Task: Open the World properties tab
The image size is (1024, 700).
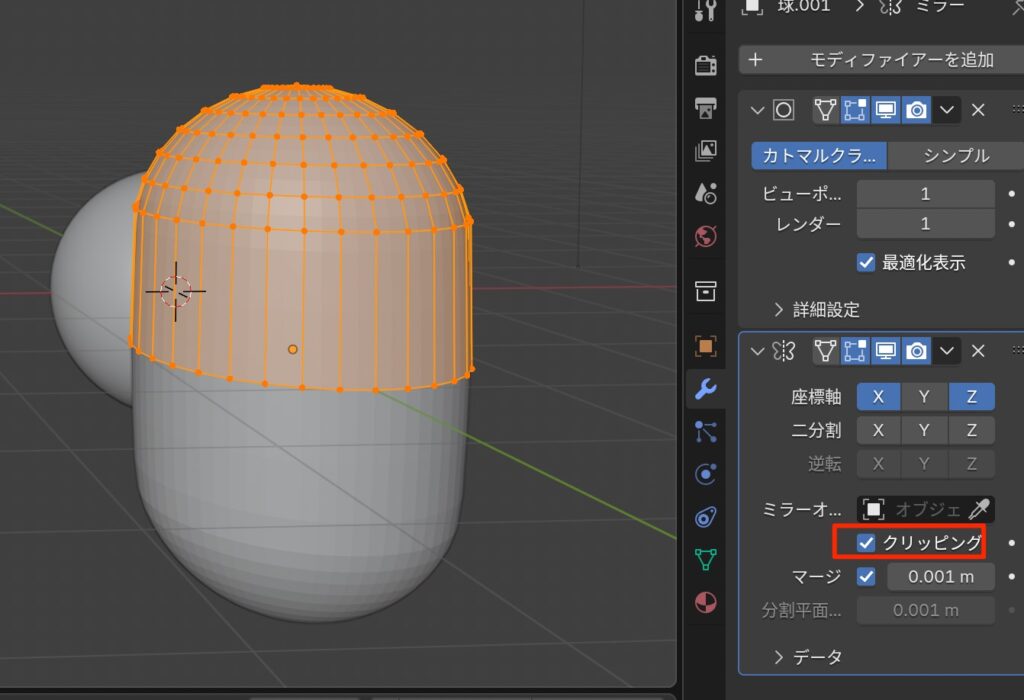Action: (x=706, y=236)
